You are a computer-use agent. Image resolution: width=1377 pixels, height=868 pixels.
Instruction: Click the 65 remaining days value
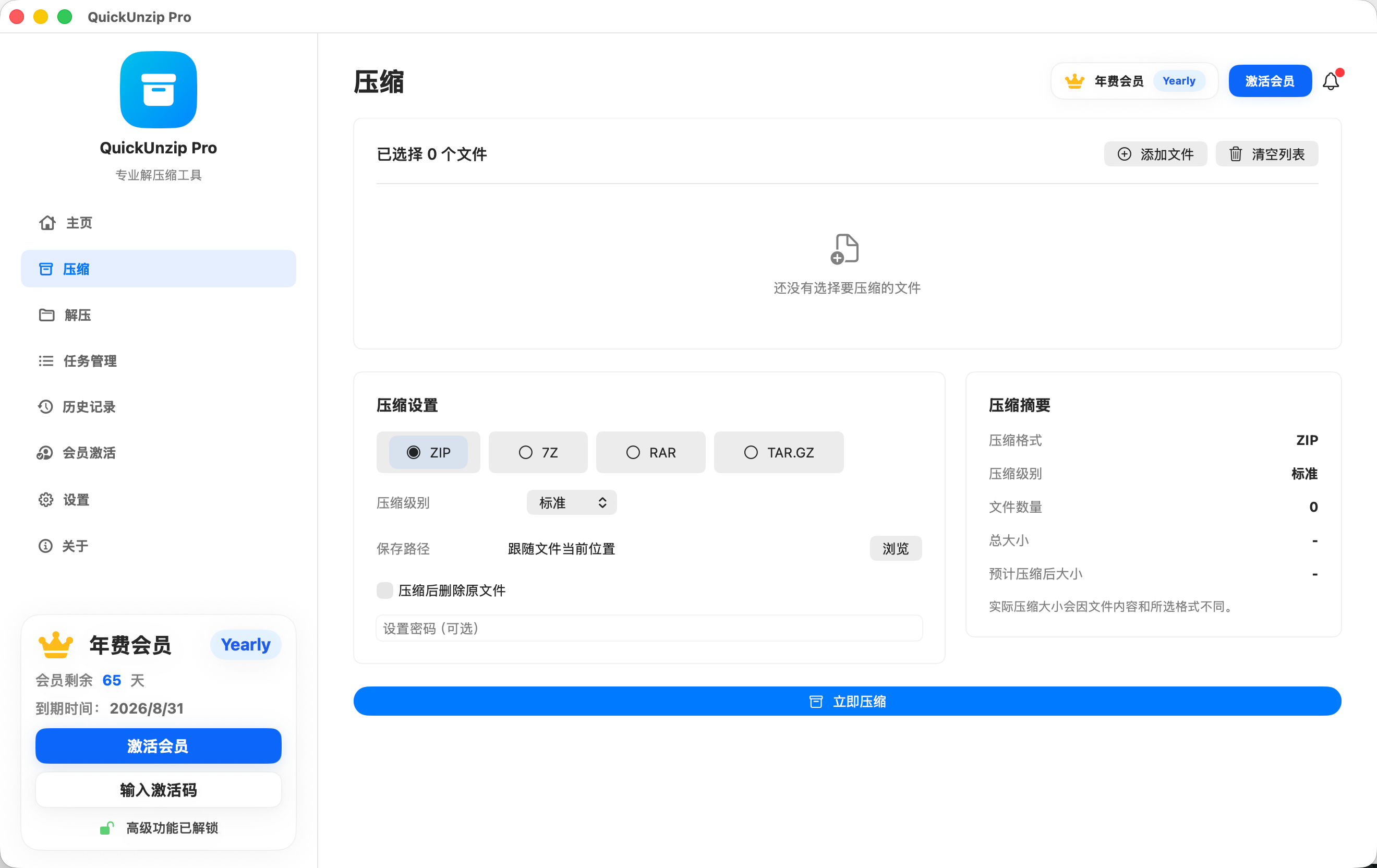point(112,680)
